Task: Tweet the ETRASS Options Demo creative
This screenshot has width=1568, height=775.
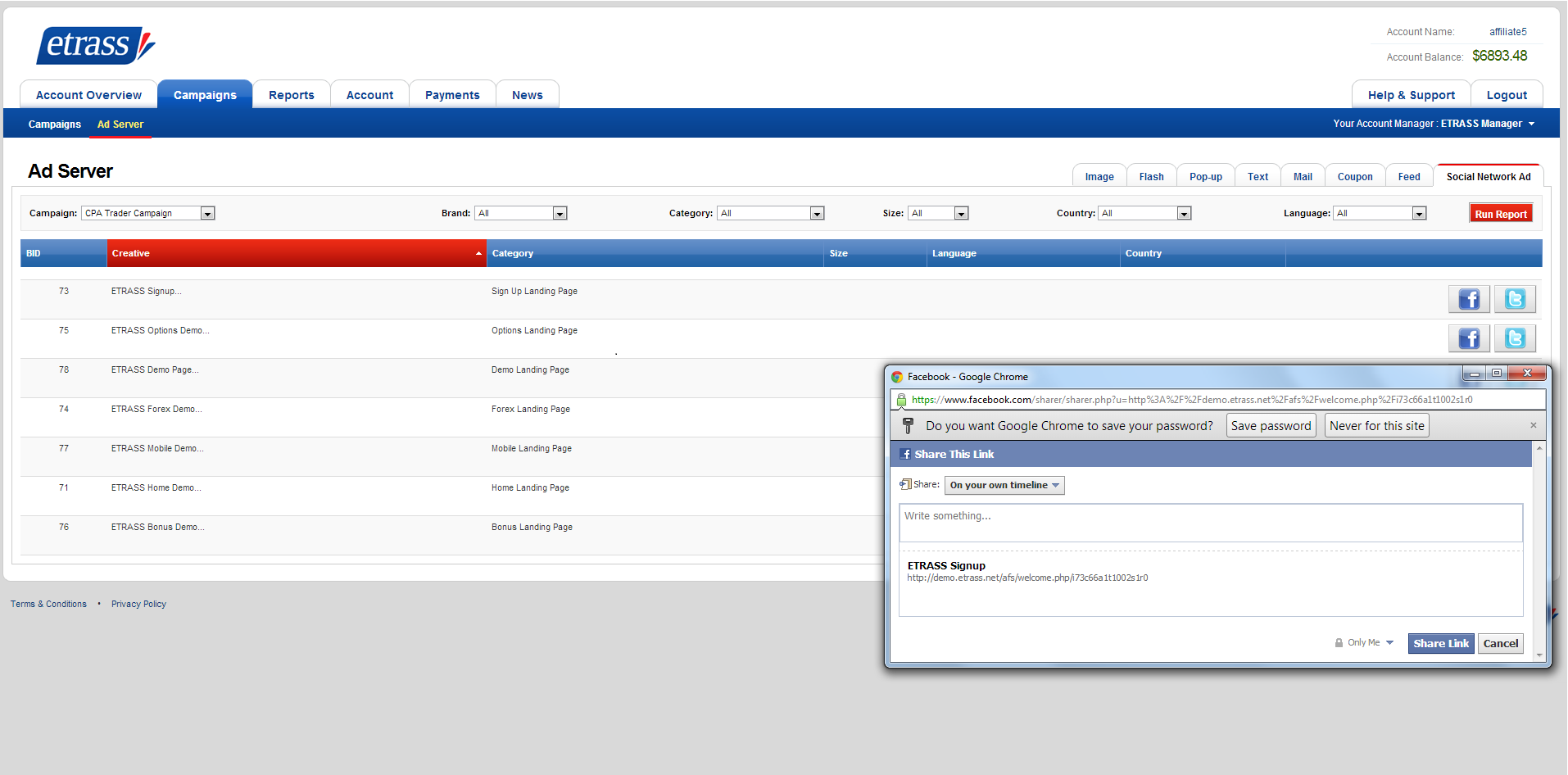Action: coord(1514,338)
